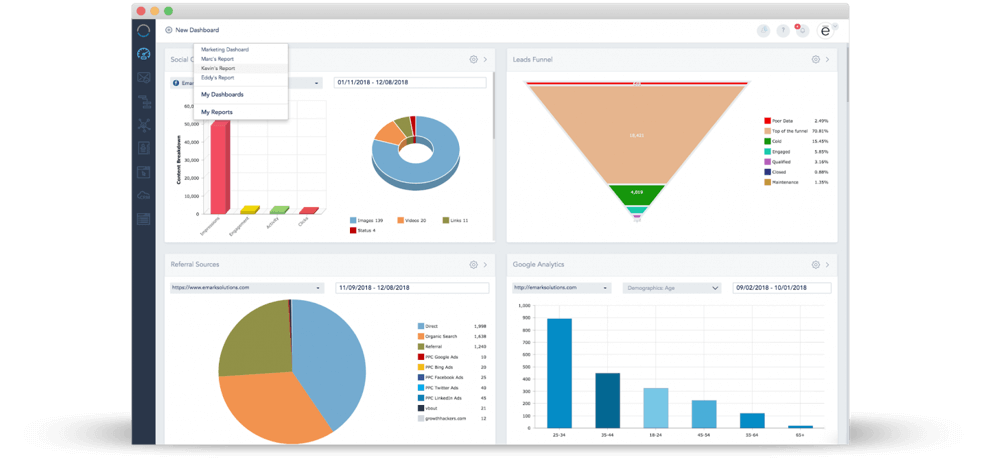The width and height of the screenshot is (988, 462).
Task: Open the Dashboard speedometer icon in sidebar
Action: click(144, 54)
